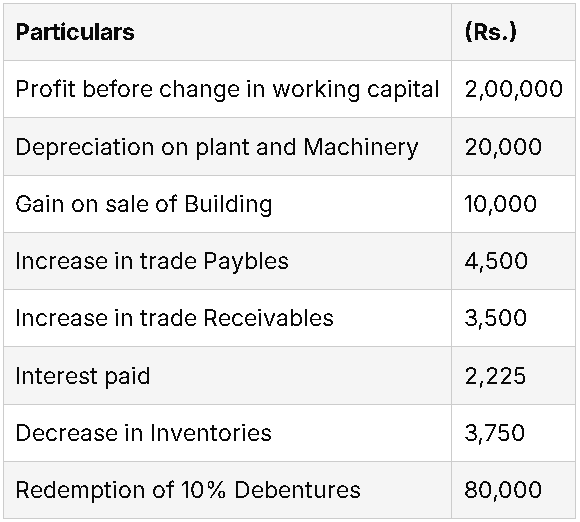Click the word Debentures in last row

[297, 490]
